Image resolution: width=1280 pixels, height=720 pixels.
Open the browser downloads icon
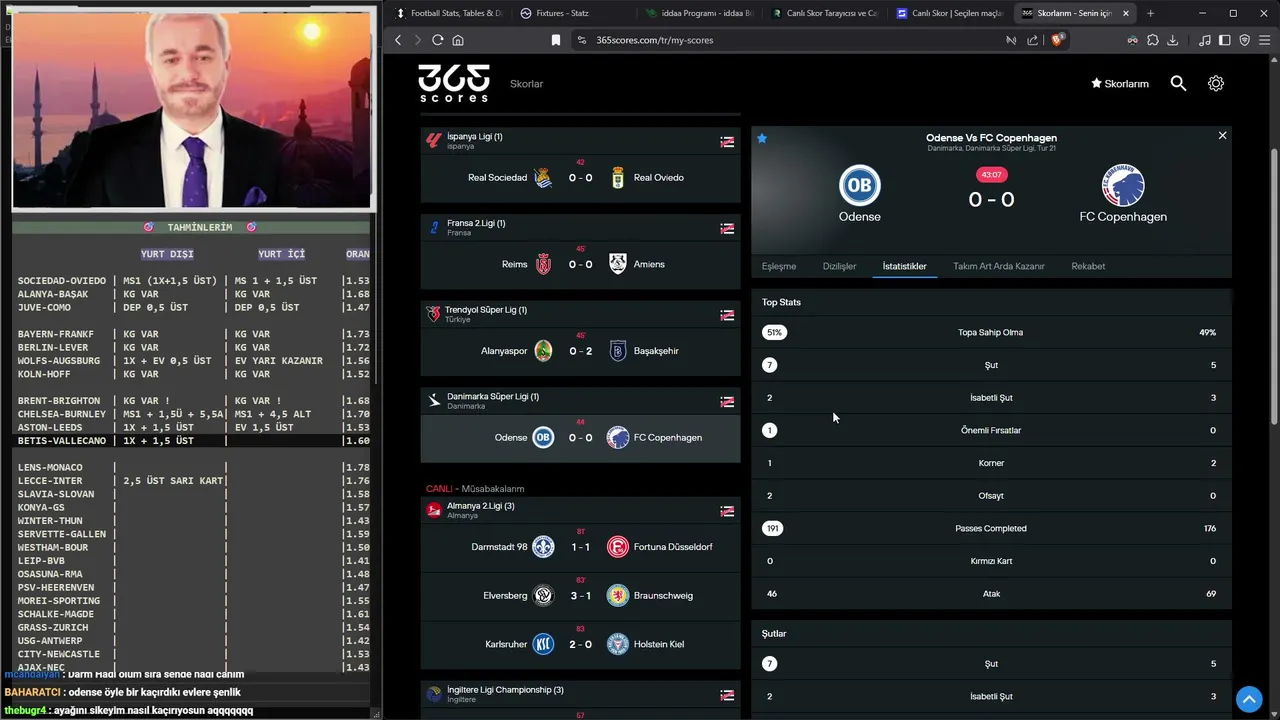1173,40
